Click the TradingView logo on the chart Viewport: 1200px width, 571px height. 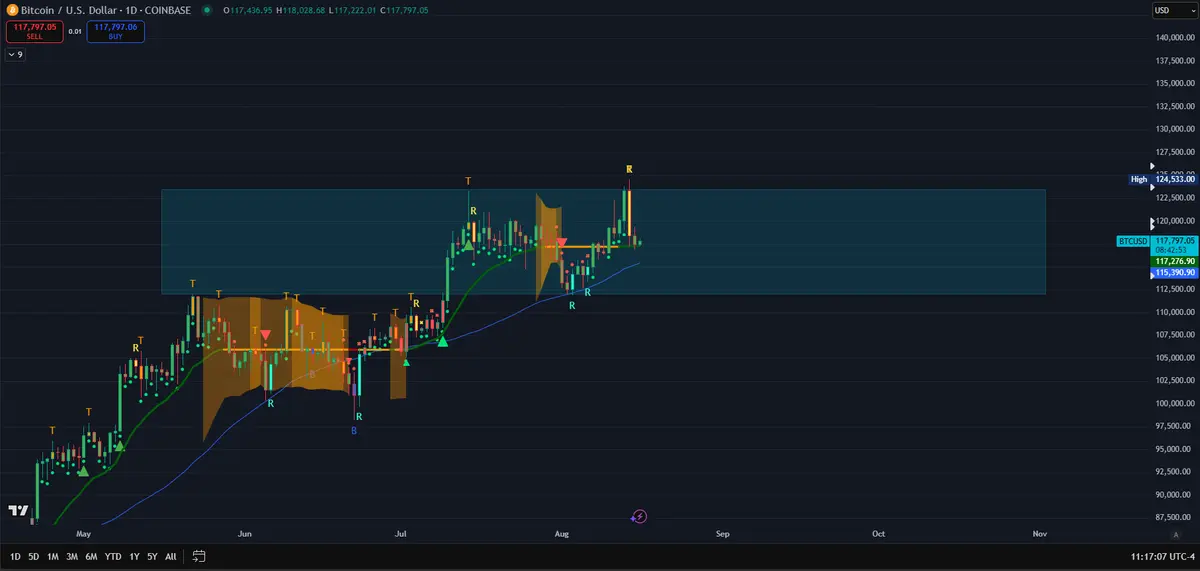coord(18,510)
